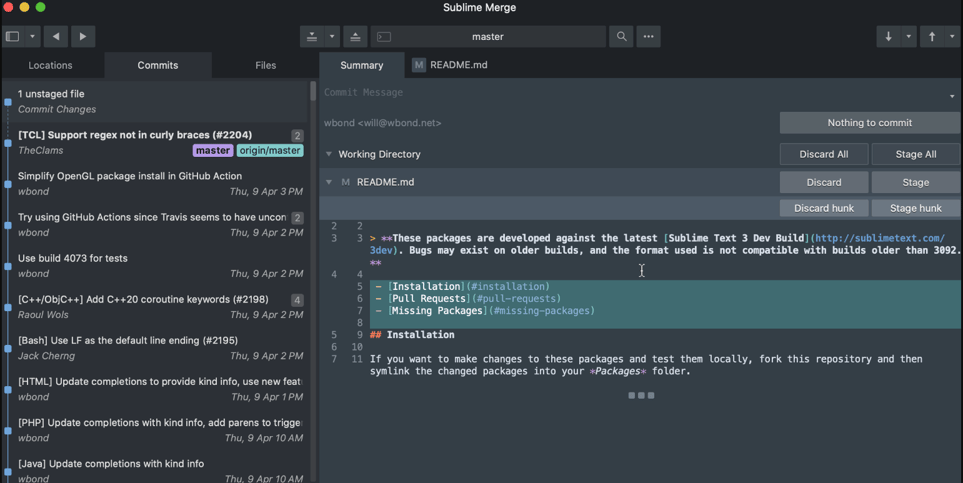Open the side bar layout dropdown arrow
This screenshot has width=963, height=483.
coord(33,36)
